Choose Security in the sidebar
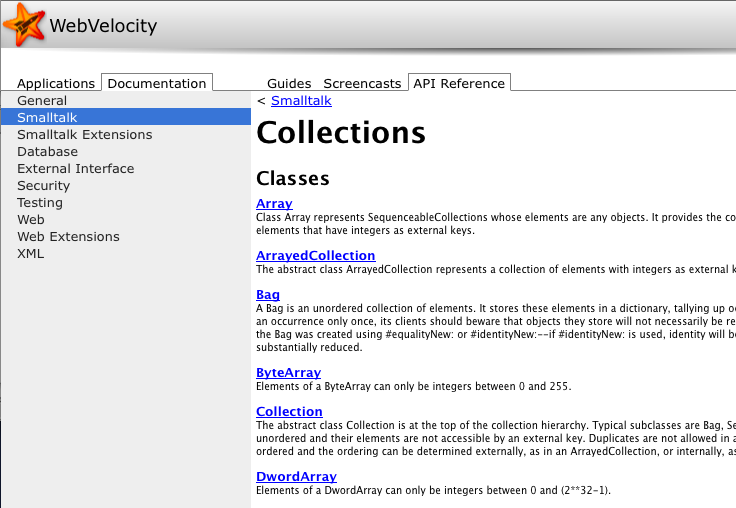Image resolution: width=736 pixels, height=508 pixels. pos(126,185)
